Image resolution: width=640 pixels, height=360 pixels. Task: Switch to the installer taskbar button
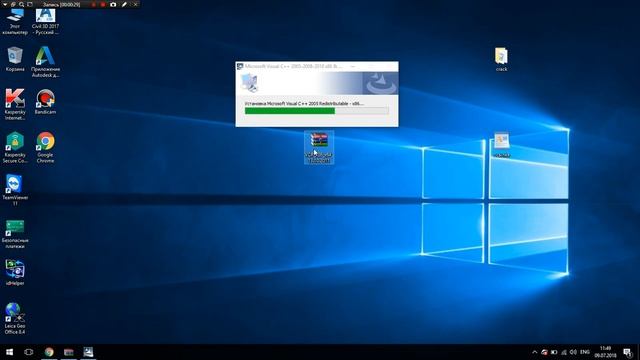click(88, 352)
